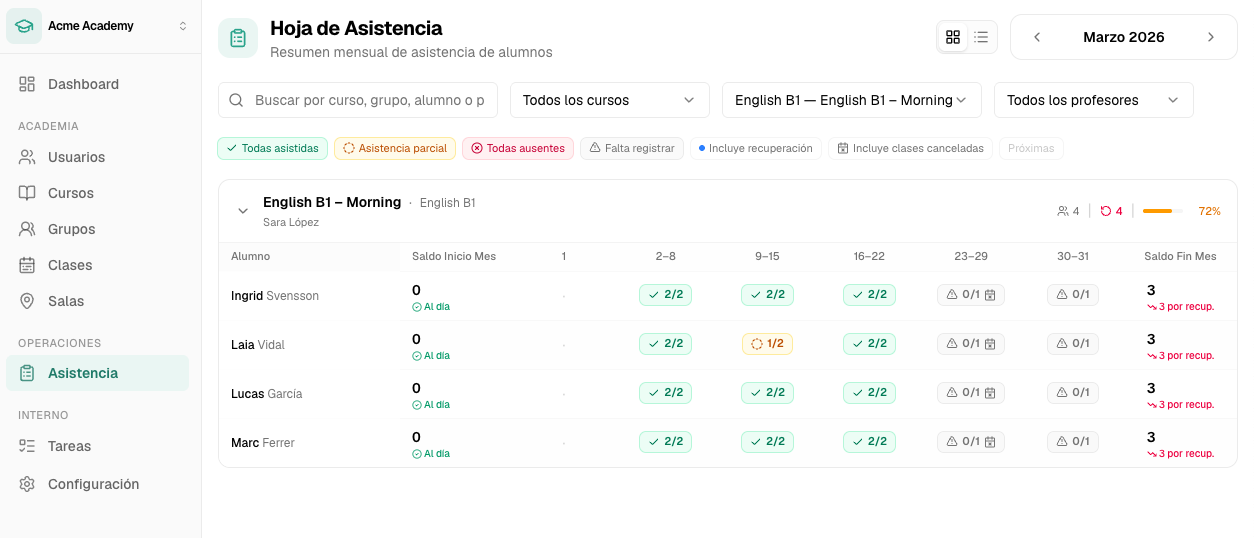Open Marc Ferrer's student row

[727, 442]
